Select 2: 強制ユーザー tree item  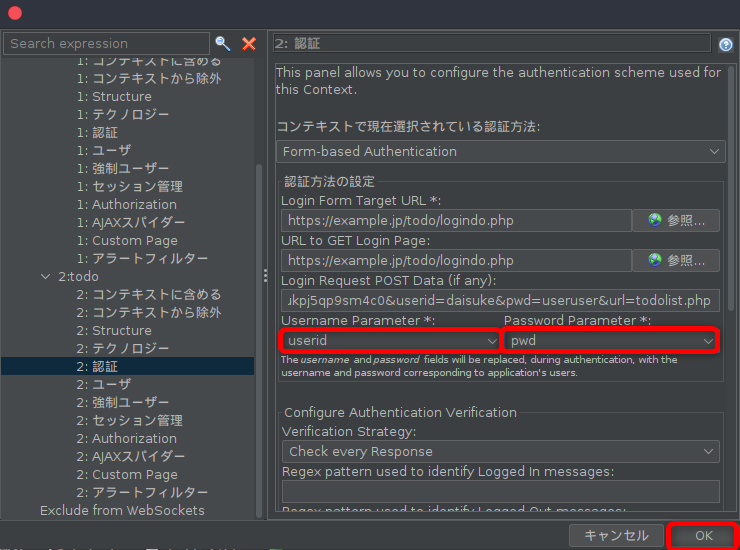(123, 402)
